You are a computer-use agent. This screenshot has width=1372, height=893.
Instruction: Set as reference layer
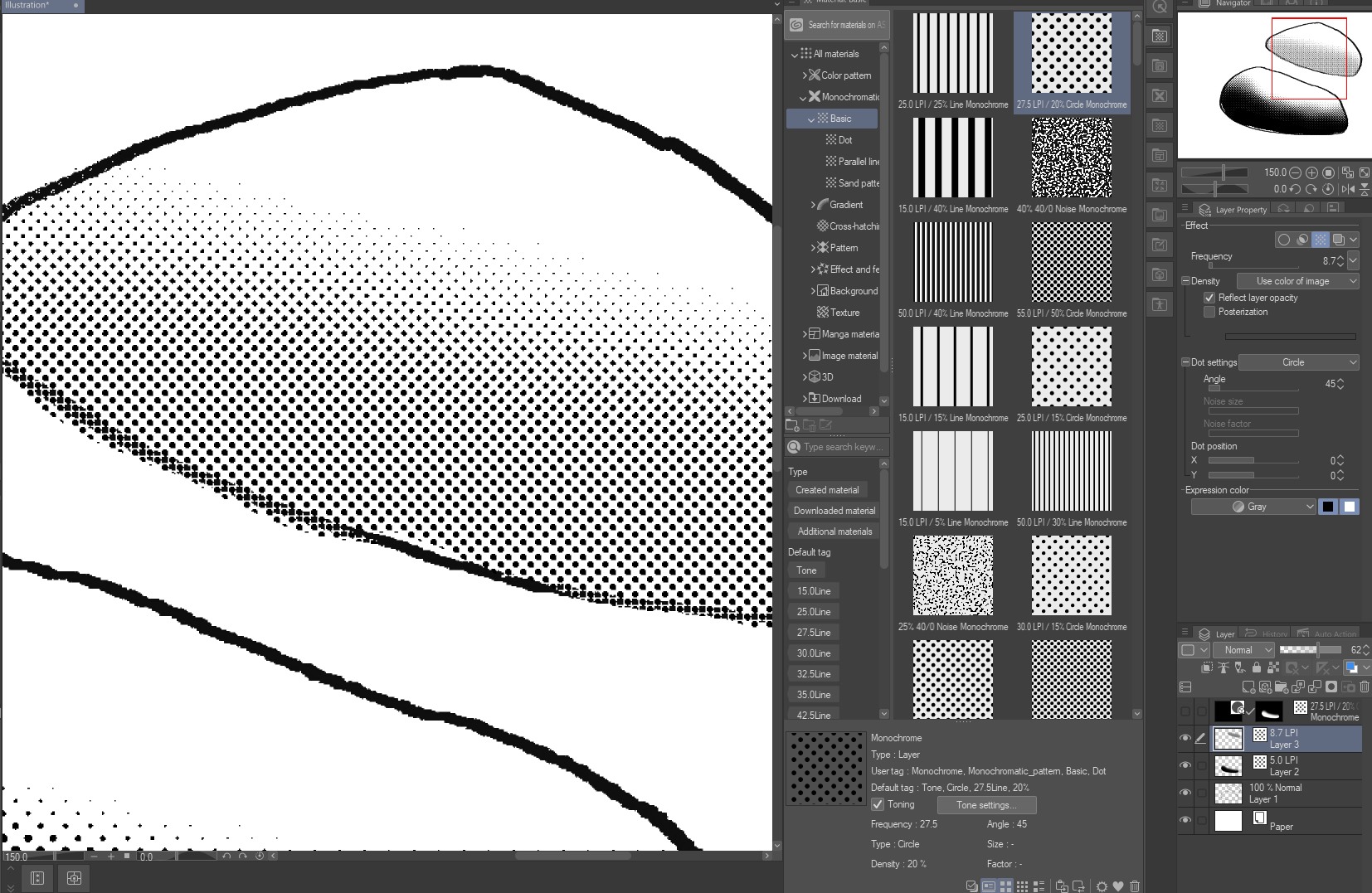coord(1224,667)
